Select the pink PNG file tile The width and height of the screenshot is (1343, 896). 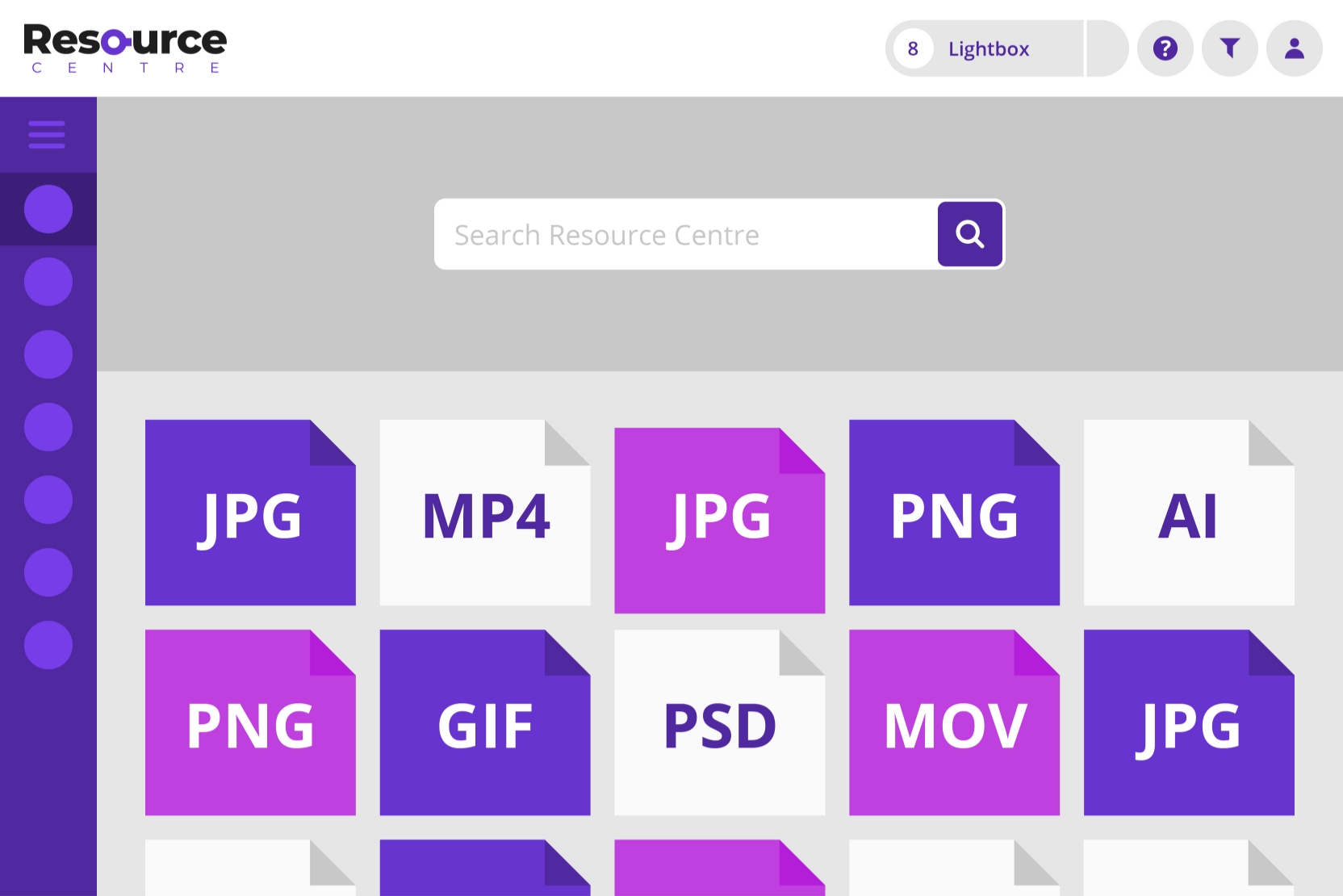tap(250, 723)
